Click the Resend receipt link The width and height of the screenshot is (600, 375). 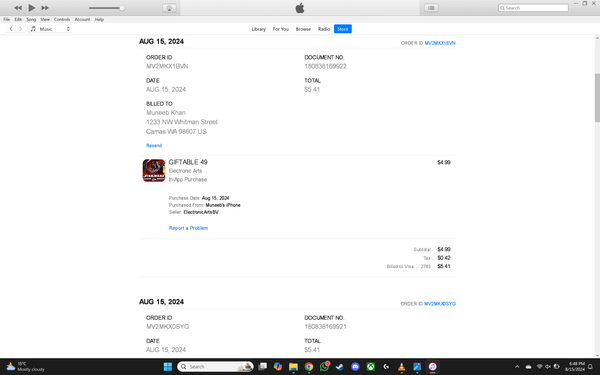point(154,145)
